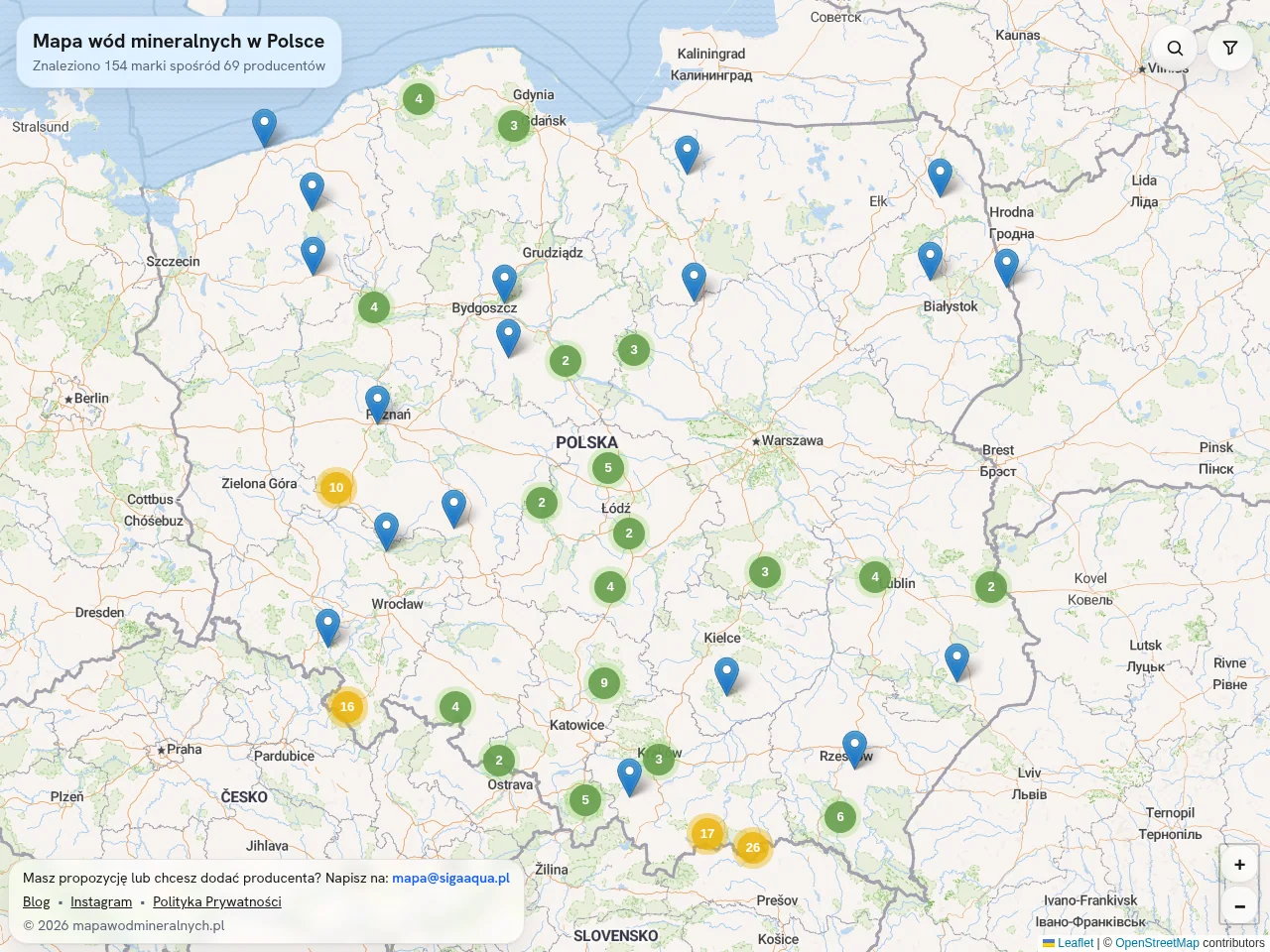Click the yellow cluster marked 10
Screen dimensions: 1270x952
[336, 487]
